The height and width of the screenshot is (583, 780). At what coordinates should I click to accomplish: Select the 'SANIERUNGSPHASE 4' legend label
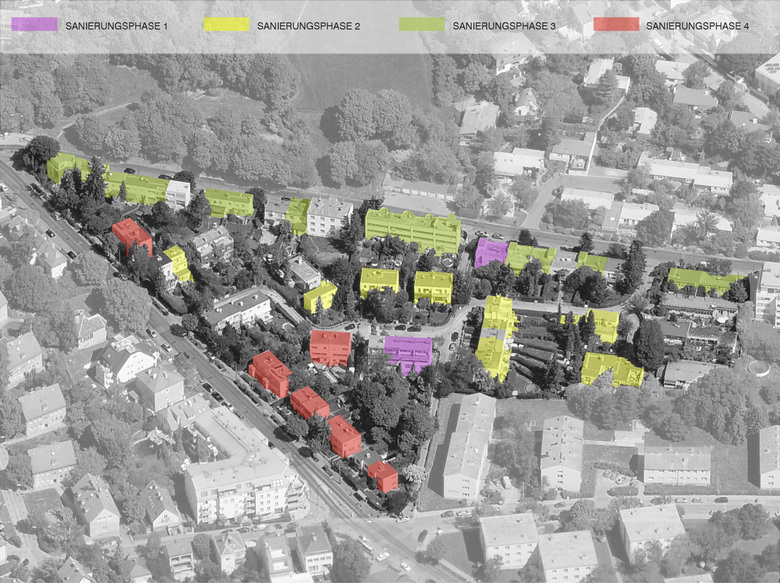point(697,24)
